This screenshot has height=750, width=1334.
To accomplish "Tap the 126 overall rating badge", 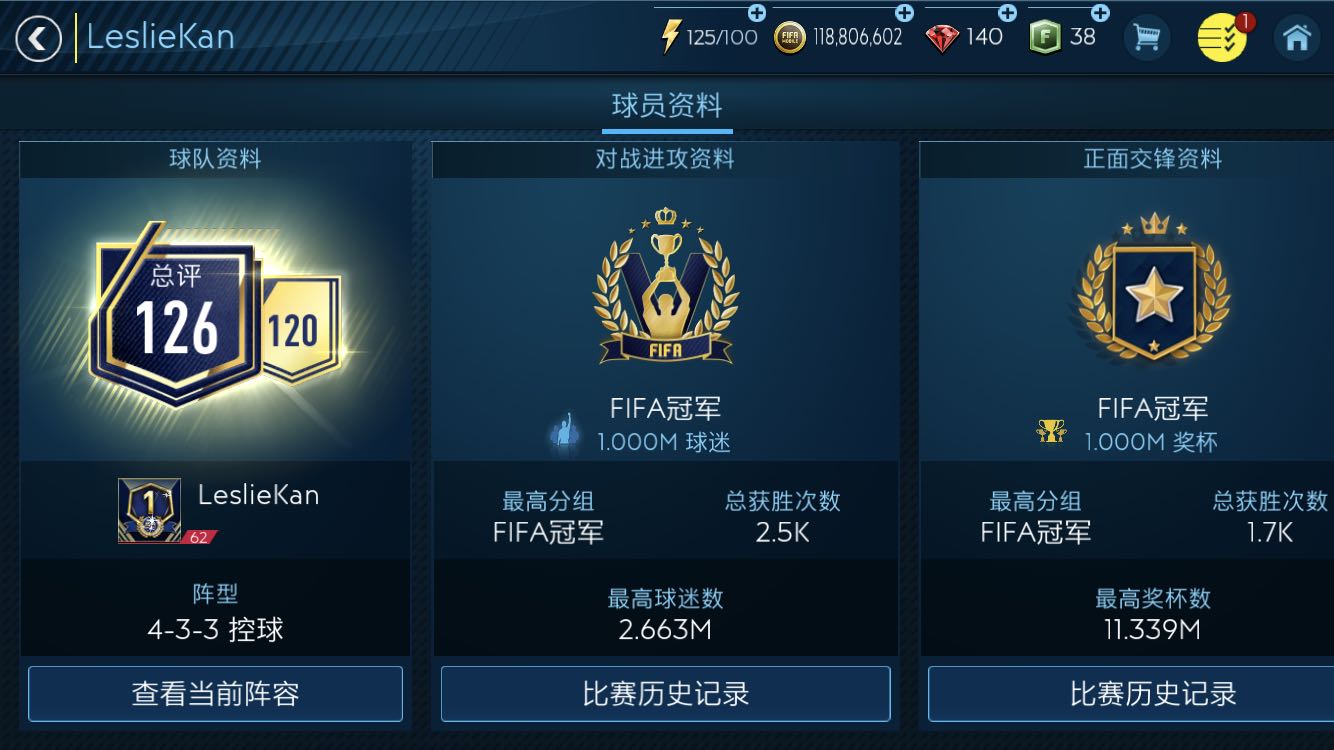I will 175,318.
